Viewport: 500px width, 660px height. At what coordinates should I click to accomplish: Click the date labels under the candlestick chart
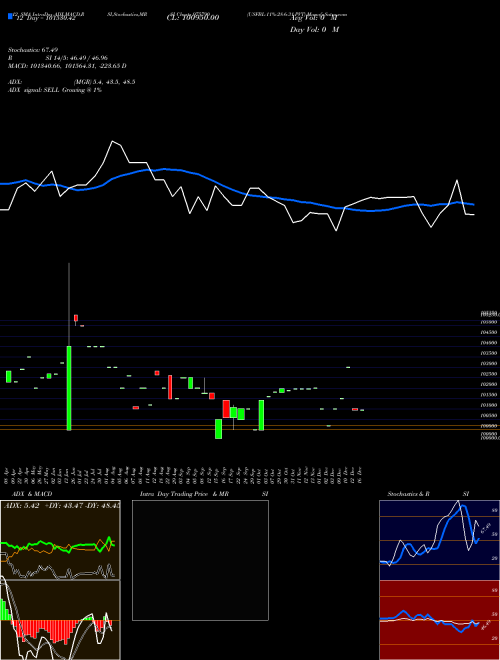coord(183,475)
